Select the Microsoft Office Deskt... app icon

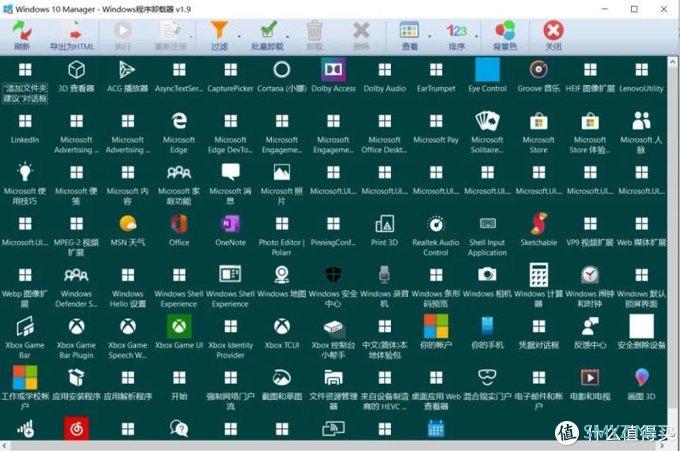coord(385,121)
